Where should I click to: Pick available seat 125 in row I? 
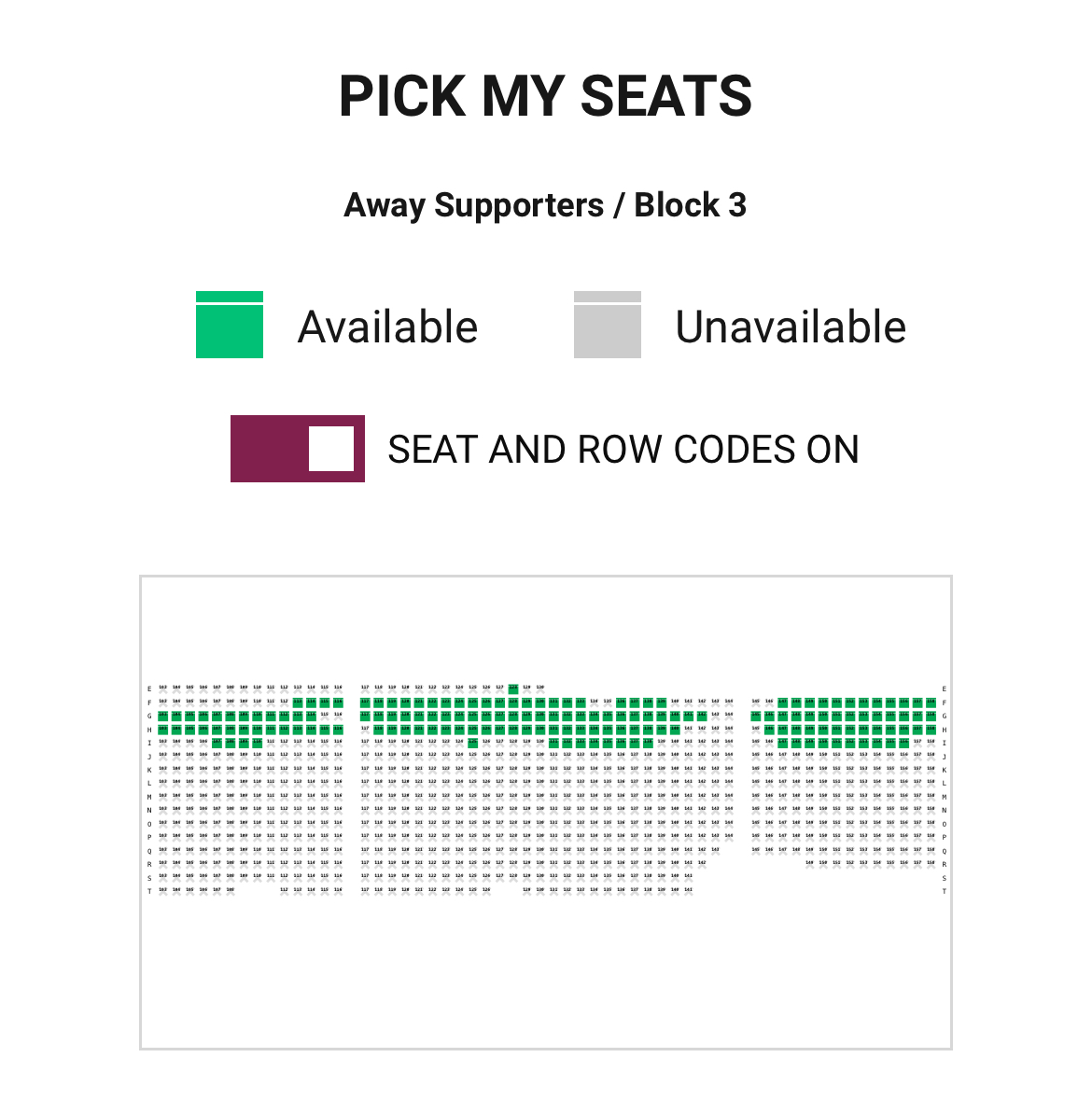[x=472, y=744]
